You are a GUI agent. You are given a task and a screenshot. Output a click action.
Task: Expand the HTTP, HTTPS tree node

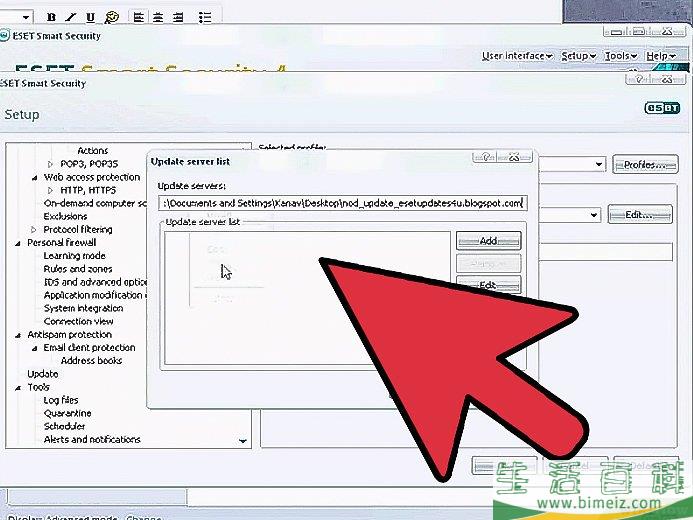point(50,190)
